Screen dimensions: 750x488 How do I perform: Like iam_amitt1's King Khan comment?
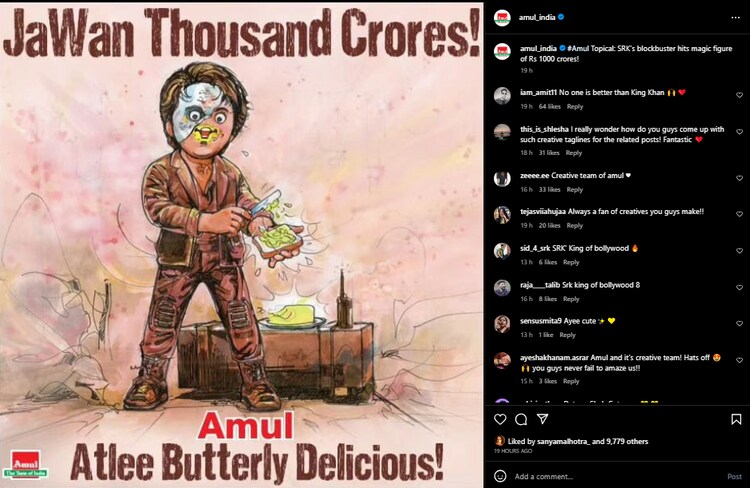[738, 96]
